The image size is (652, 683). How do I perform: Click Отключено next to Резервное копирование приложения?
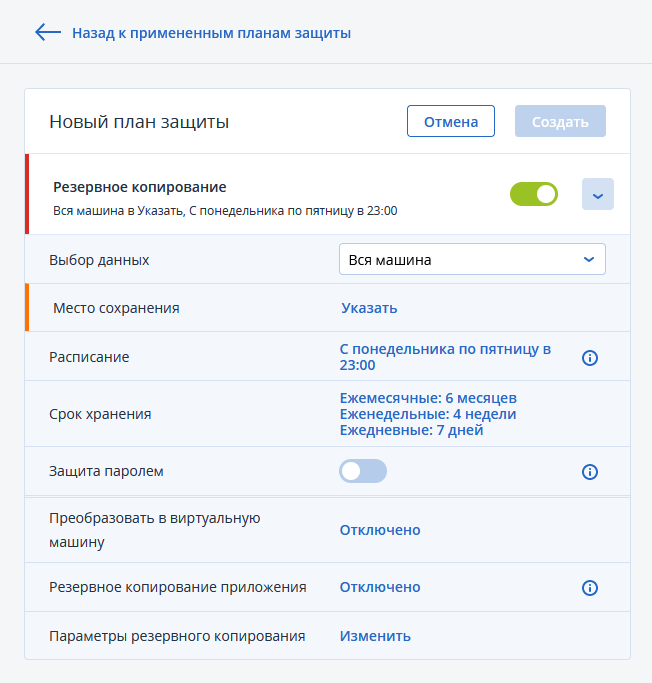pos(380,587)
